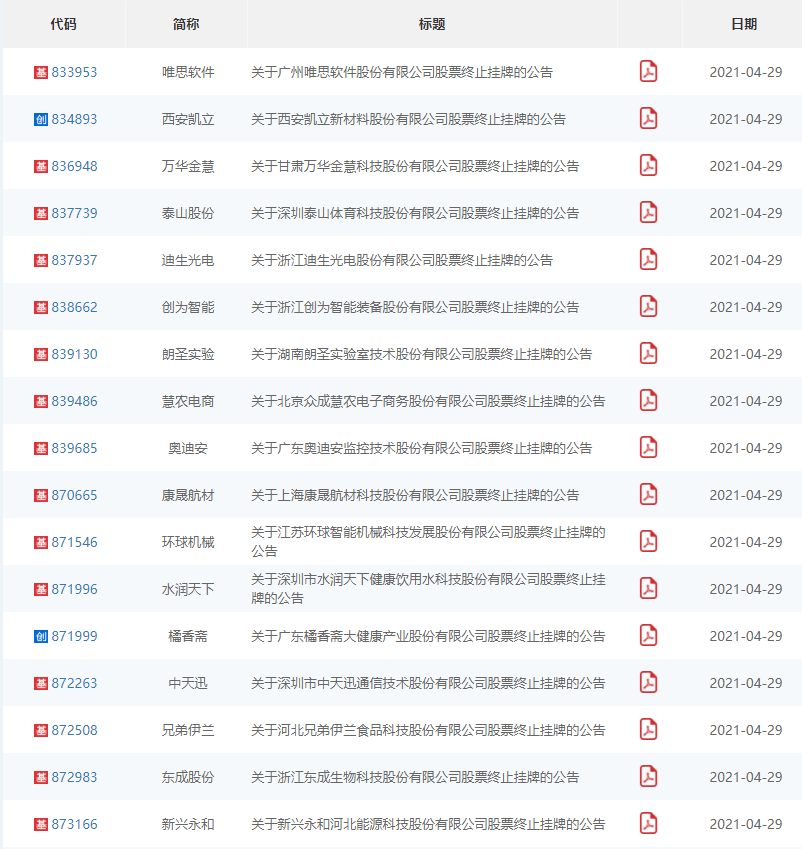Screen dimensions: 802x849
Task: Click the 简称 column header
Action: pyautogui.click(x=186, y=24)
